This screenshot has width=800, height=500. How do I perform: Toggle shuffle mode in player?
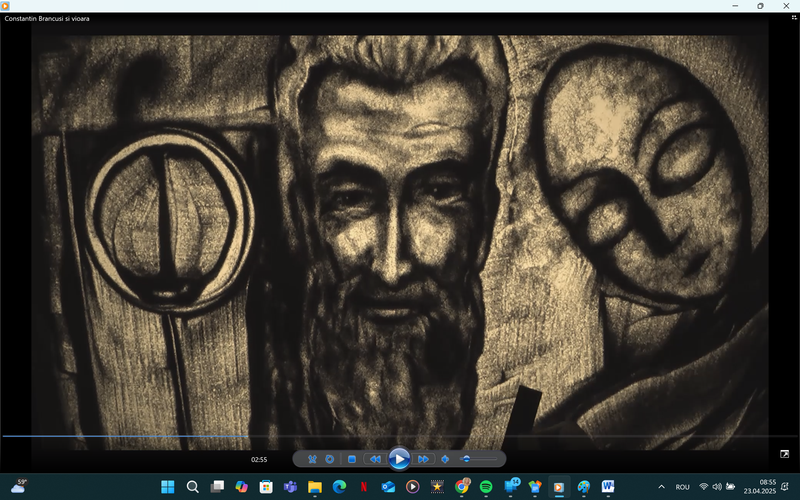coord(312,459)
